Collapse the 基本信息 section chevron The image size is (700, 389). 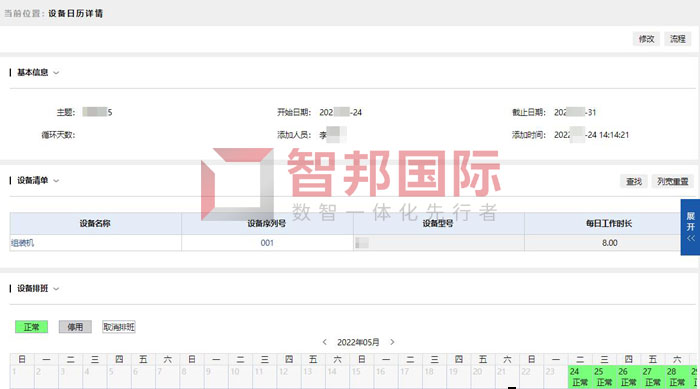(56, 72)
